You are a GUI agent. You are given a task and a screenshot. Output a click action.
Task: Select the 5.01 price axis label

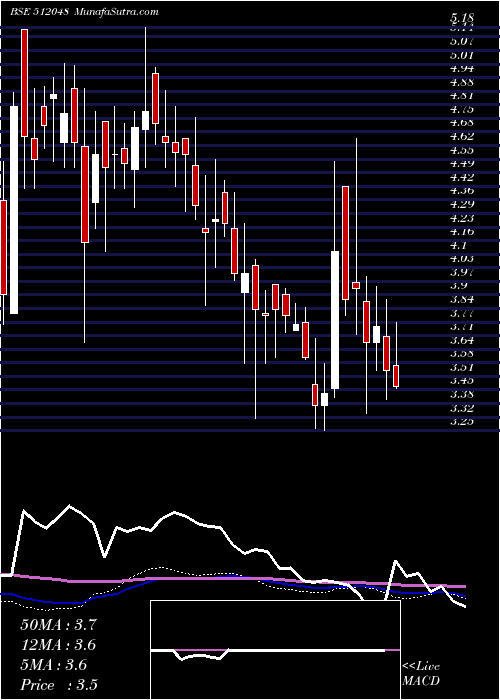[462, 55]
